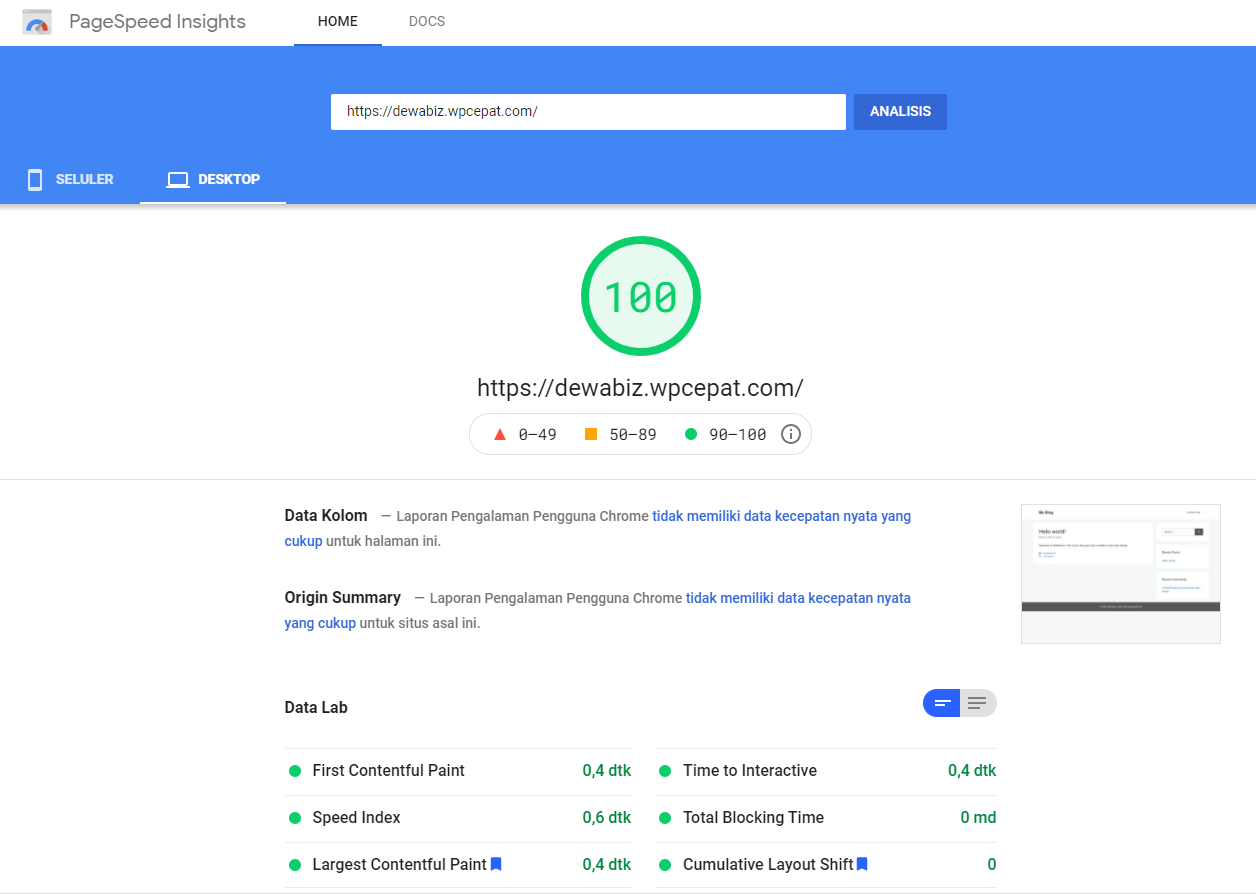The image size is (1256, 894).
Task: Click the red triangle 0–49 legend icon
Action: [x=500, y=434]
